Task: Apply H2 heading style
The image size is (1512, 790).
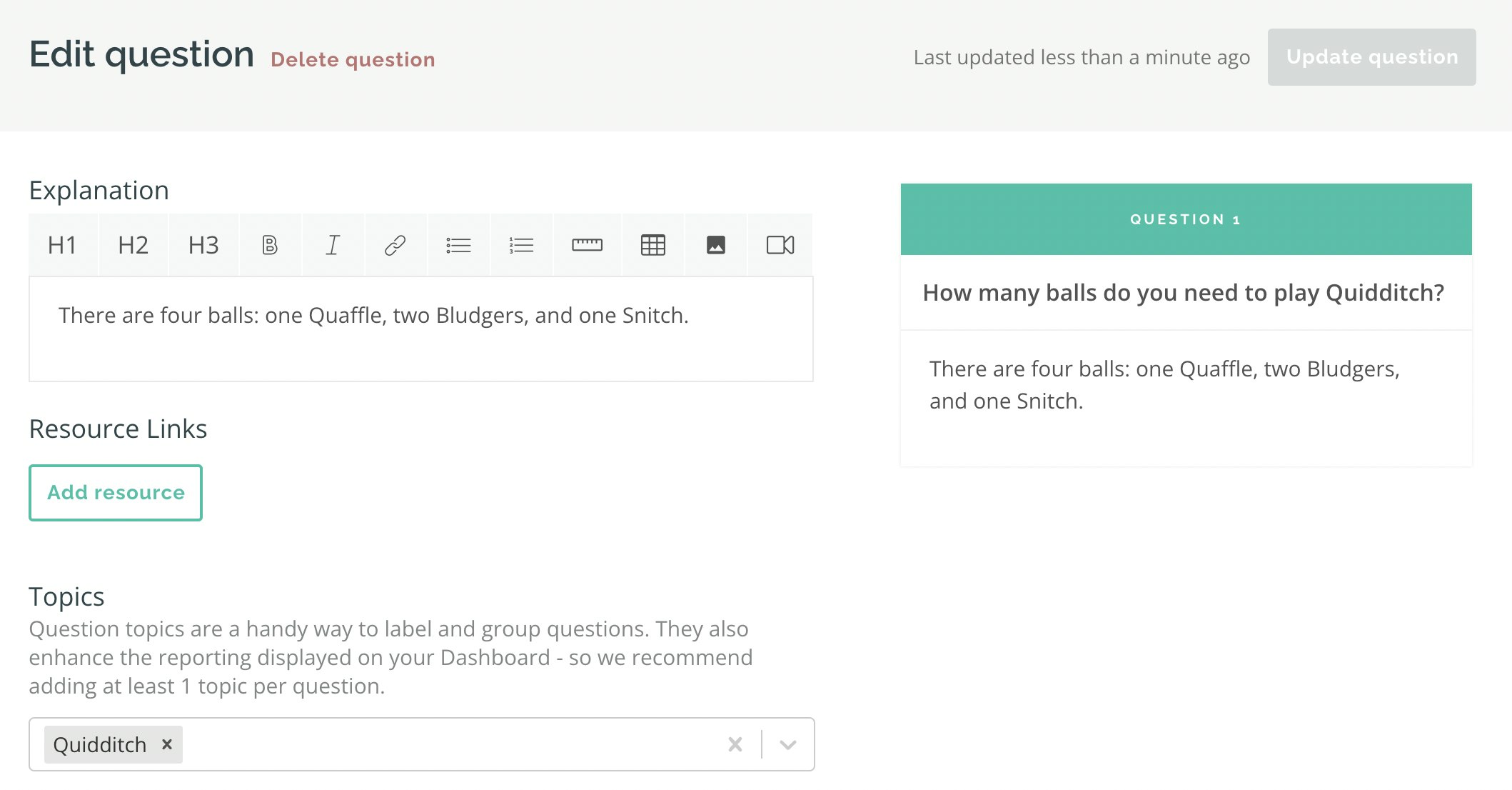Action: coord(133,245)
